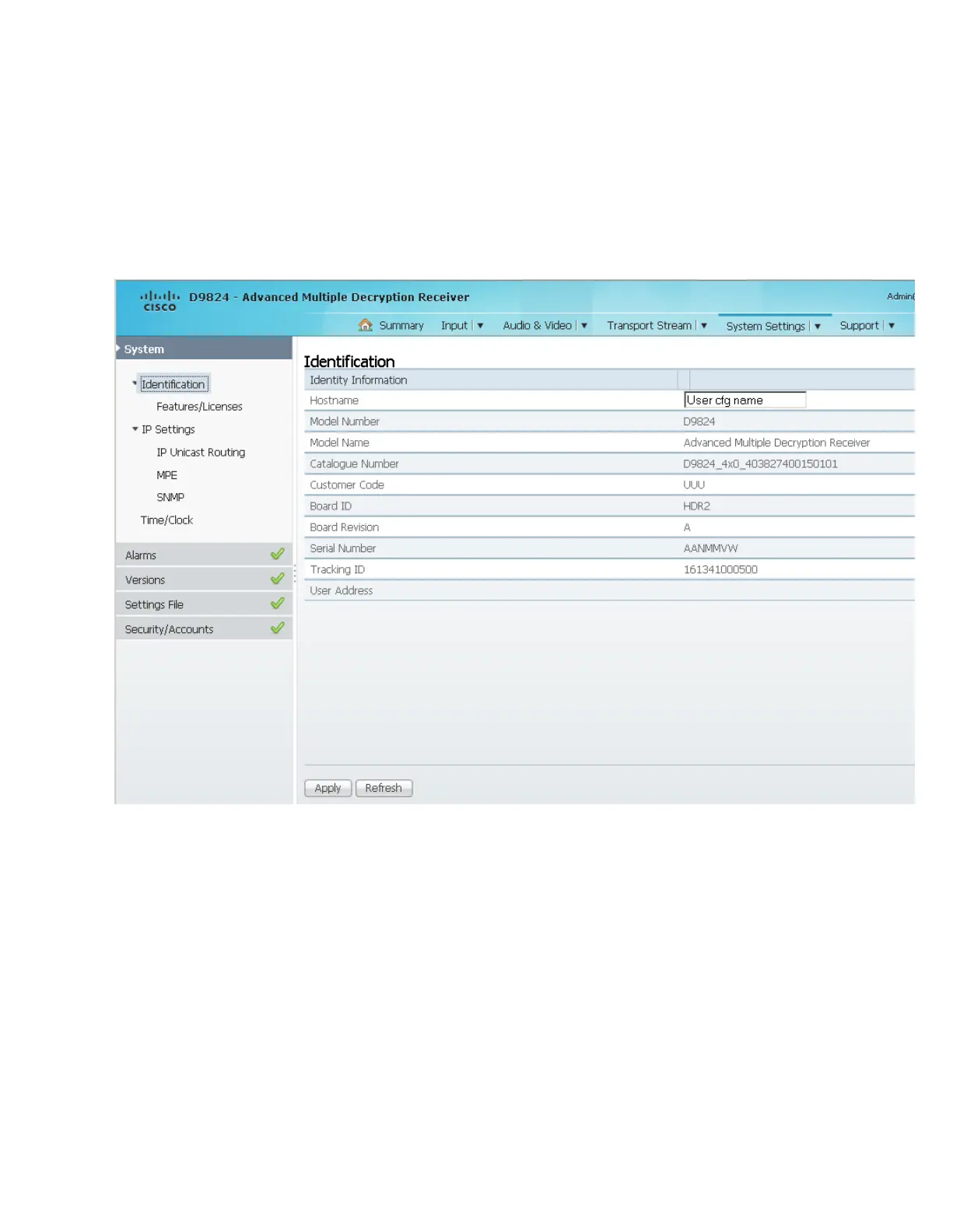
Task: Open the MPE settings item
Action: pyautogui.click(x=166, y=474)
